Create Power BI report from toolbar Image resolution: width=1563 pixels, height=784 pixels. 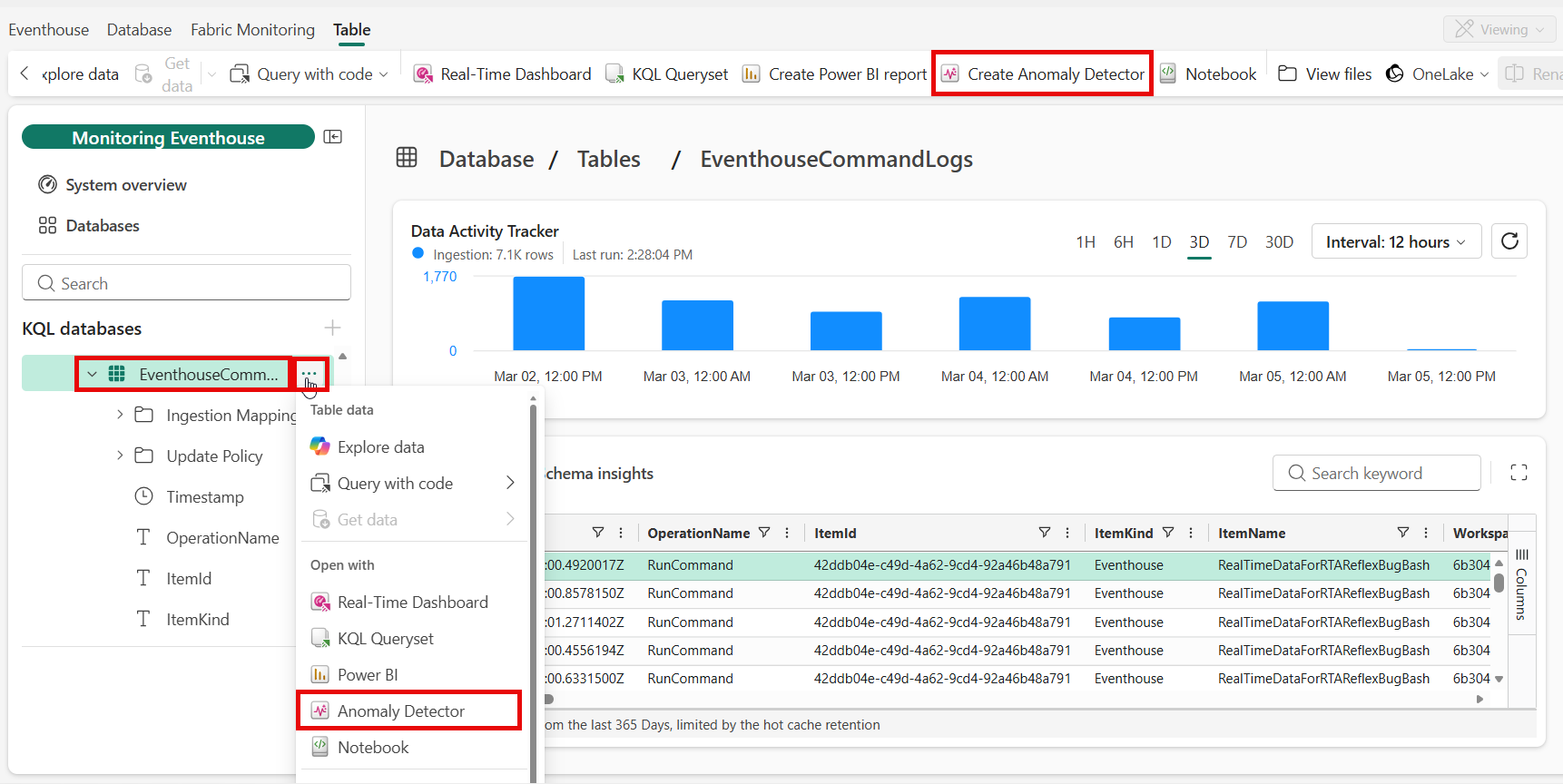[x=834, y=73]
